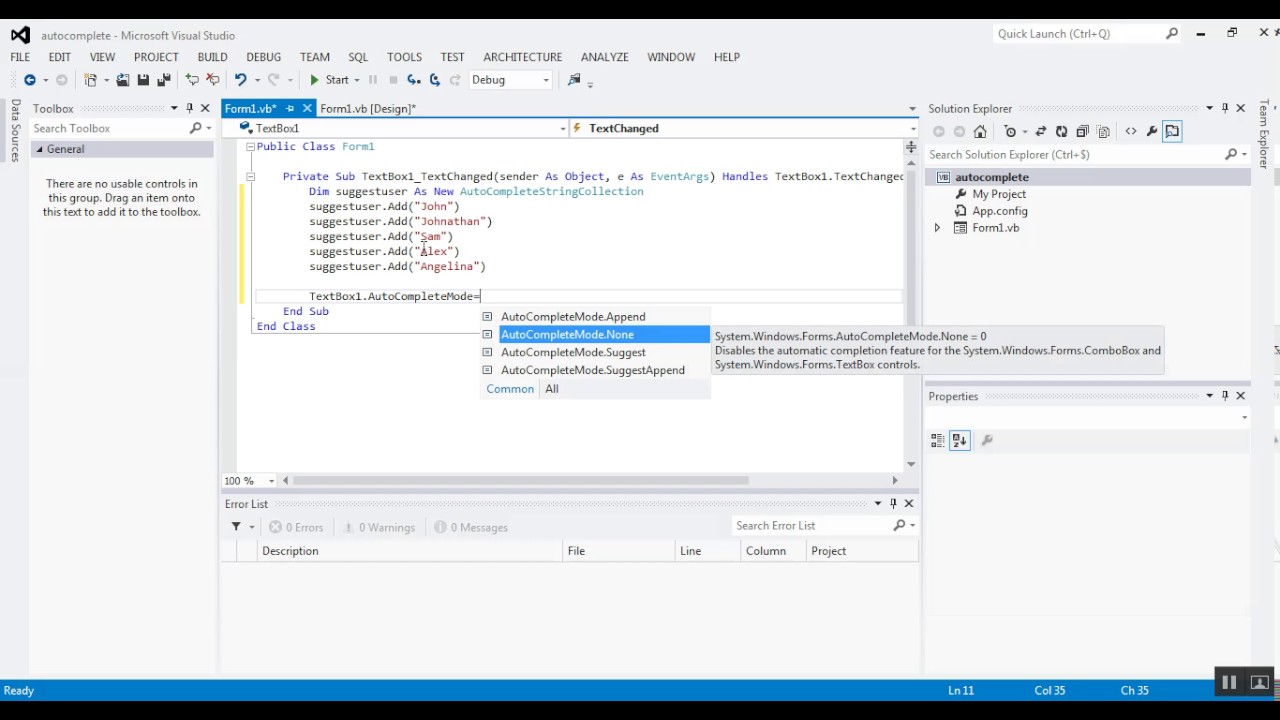Collapse All in Solution Explorer
This screenshot has width=1280, height=720.
click(1082, 131)
